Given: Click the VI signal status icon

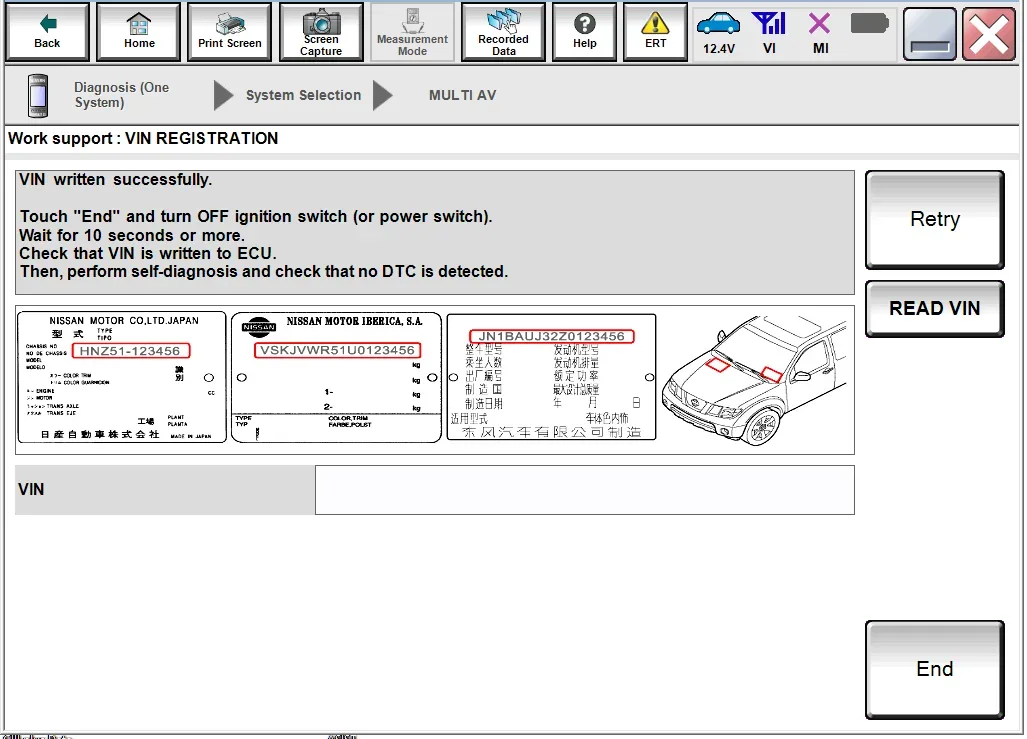Looking at the screenshot, I should click(x=769, y=24).
